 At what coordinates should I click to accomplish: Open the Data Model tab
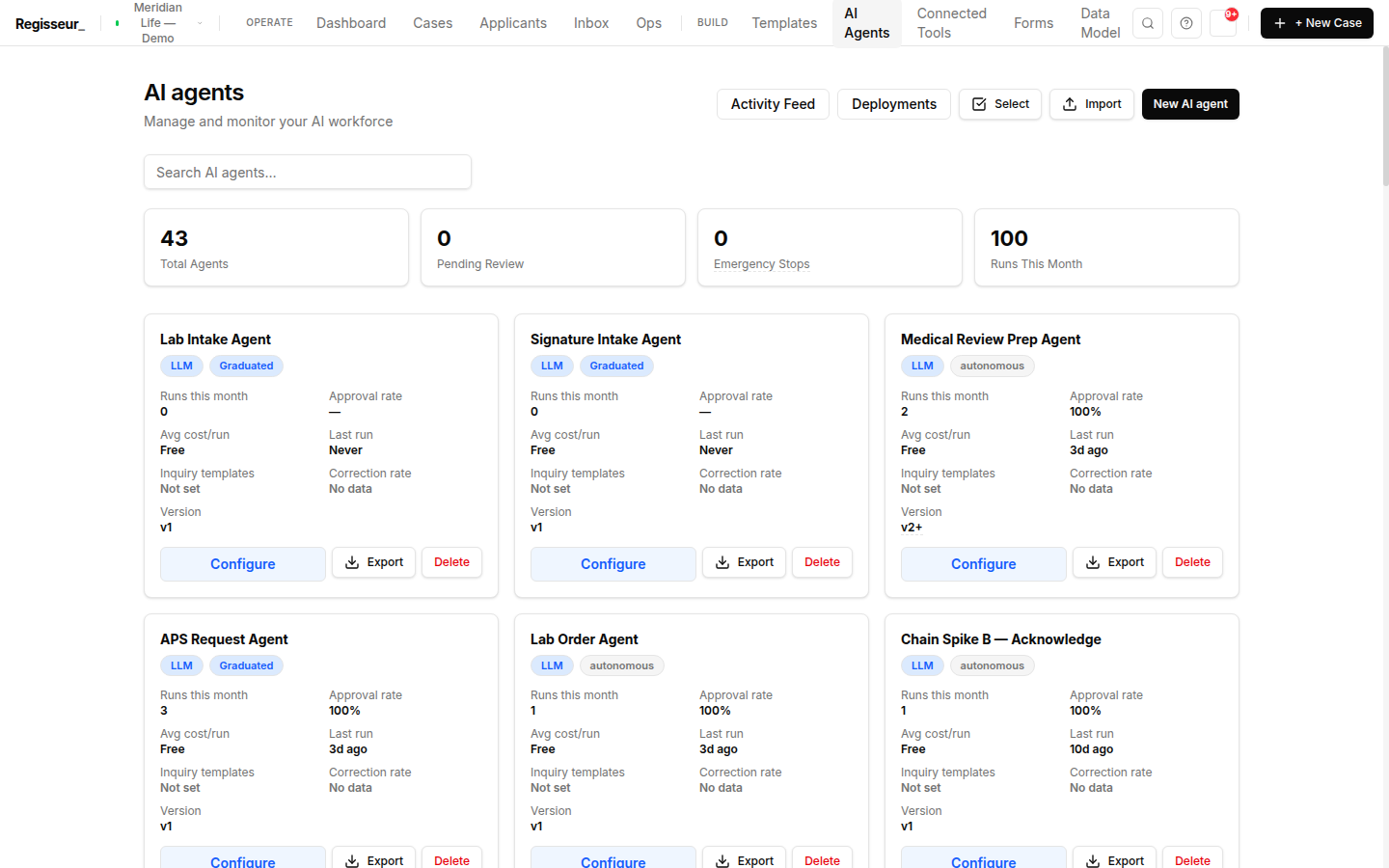coord(1101,23)
